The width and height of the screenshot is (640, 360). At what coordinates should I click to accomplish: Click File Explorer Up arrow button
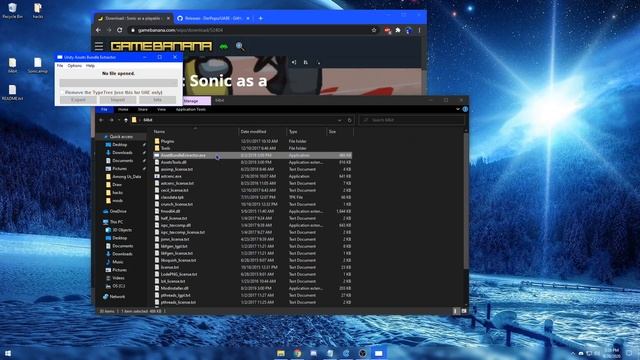click(126, 120)
